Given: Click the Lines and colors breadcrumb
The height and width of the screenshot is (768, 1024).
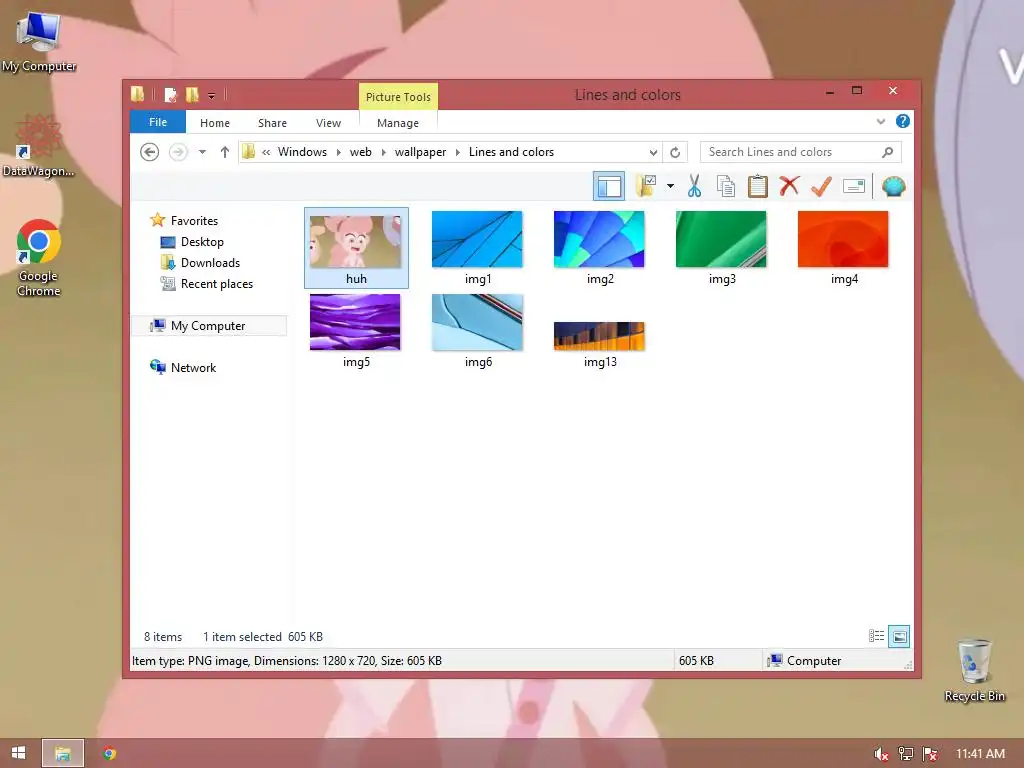Looking at the screenshot, I should click(511, 152).
